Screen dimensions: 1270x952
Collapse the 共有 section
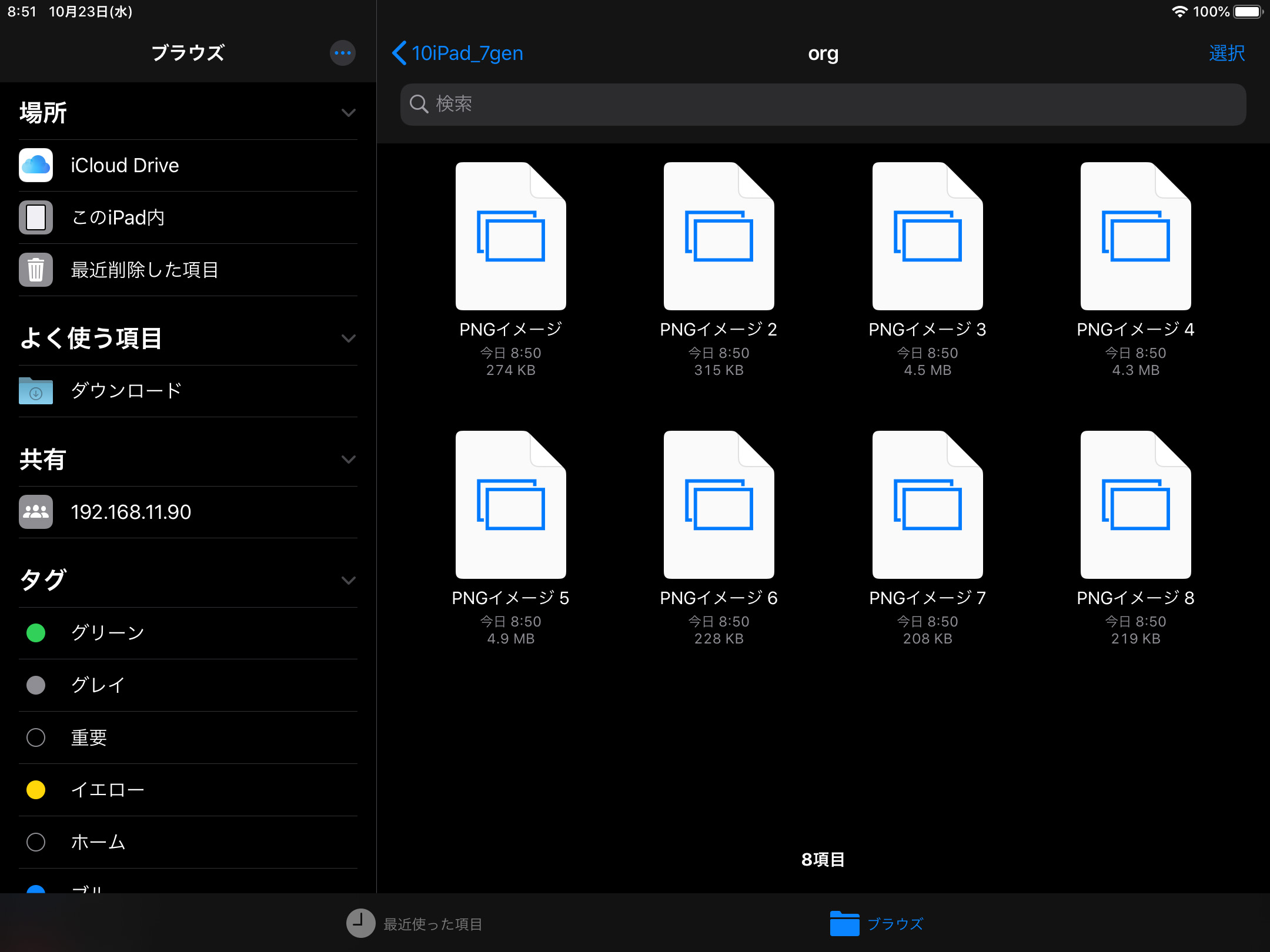pyautogui.click(x=348, y=460)
